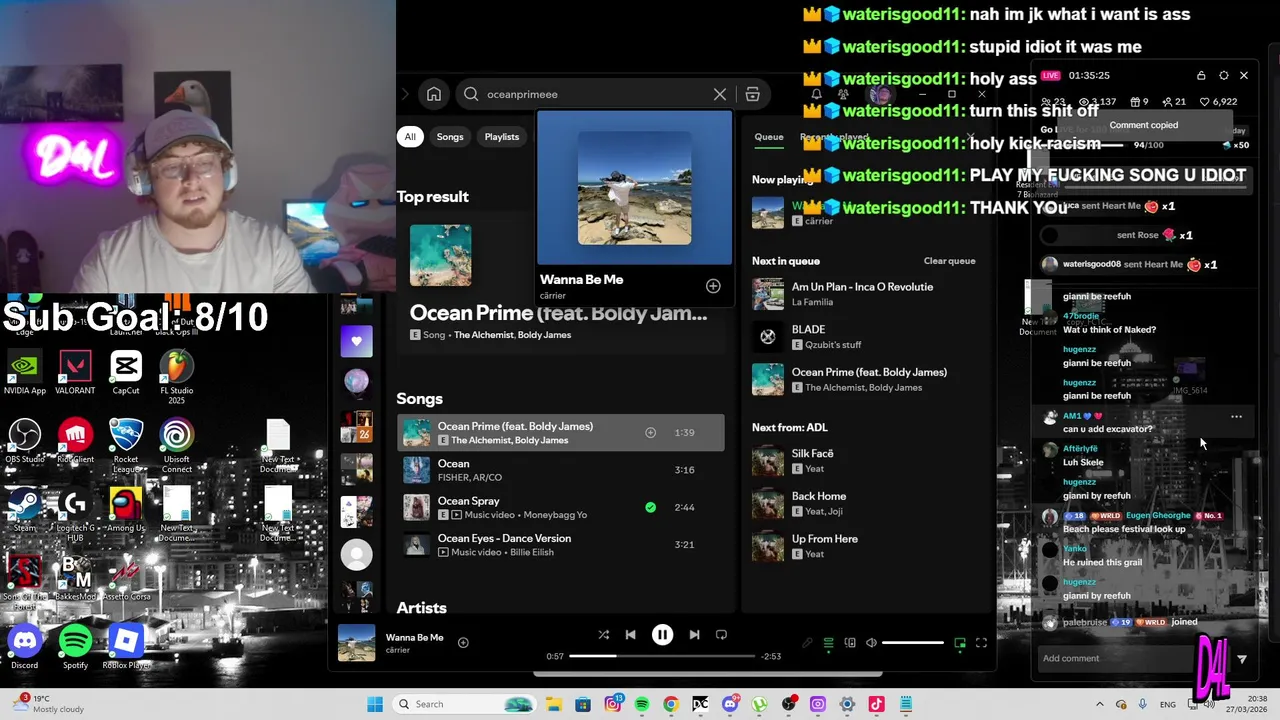Mute Spotify with the volume speaker icon

[871, 643]
